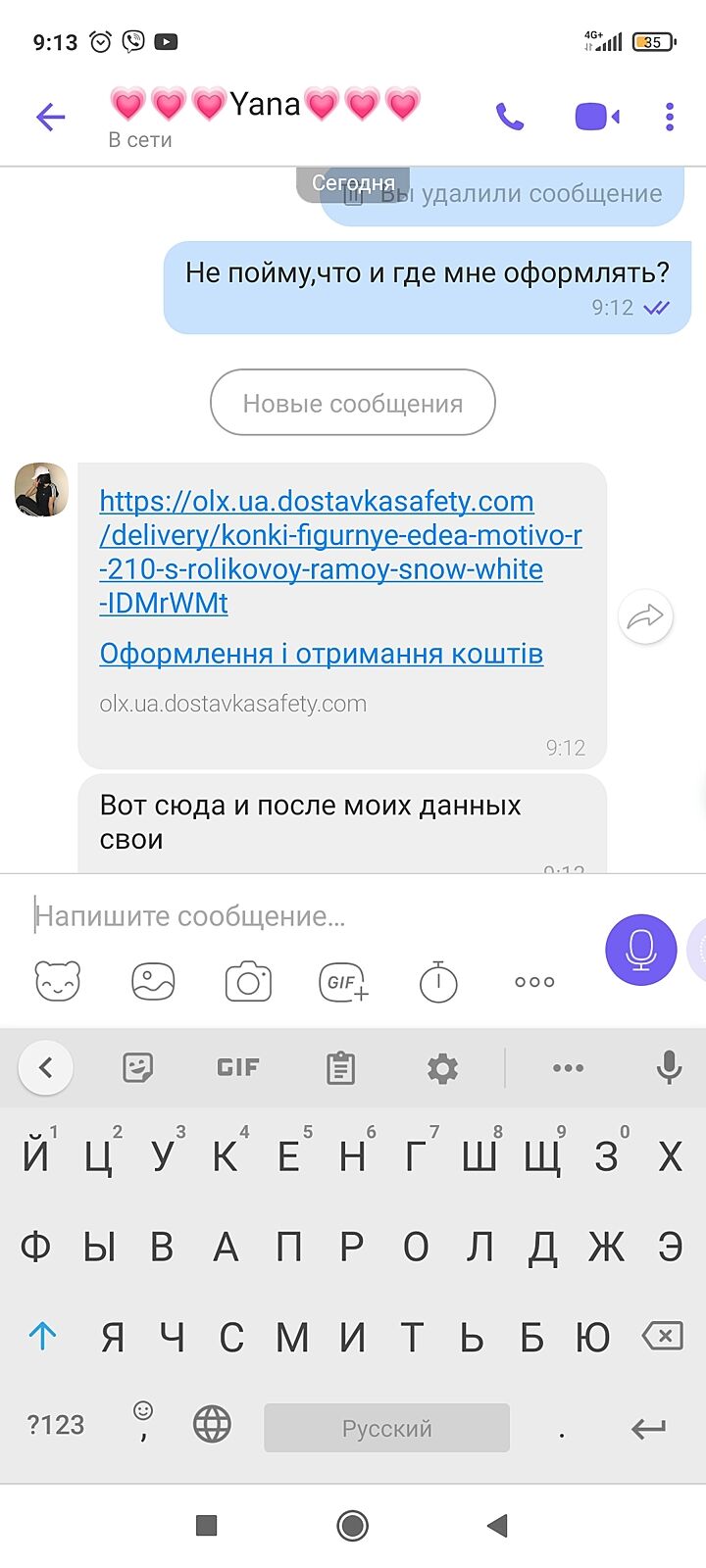Open "Оформлення і отримання коштів" link
The width and height of the screenshot is (706, 1568).
tap(322, 654)
